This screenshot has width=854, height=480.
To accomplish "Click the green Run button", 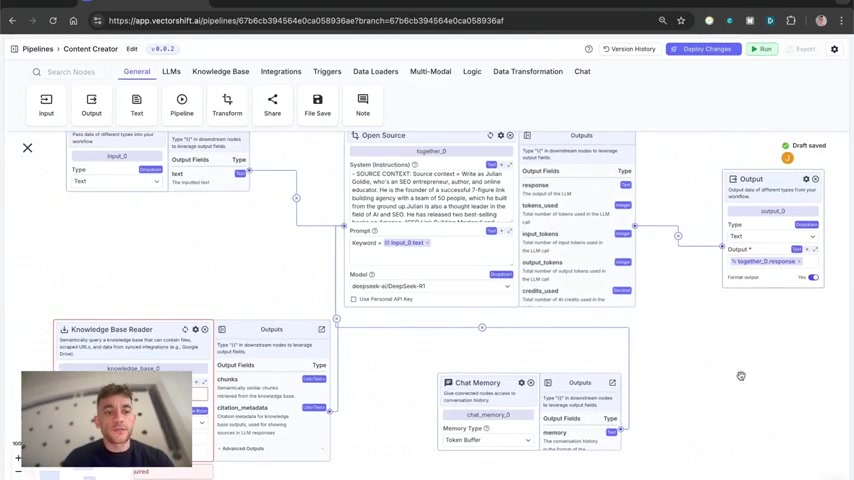I will coord(761,49).
